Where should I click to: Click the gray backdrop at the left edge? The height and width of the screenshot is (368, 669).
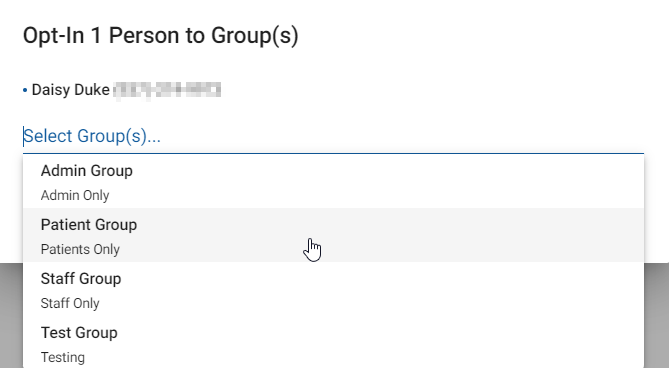coord(11,316)
